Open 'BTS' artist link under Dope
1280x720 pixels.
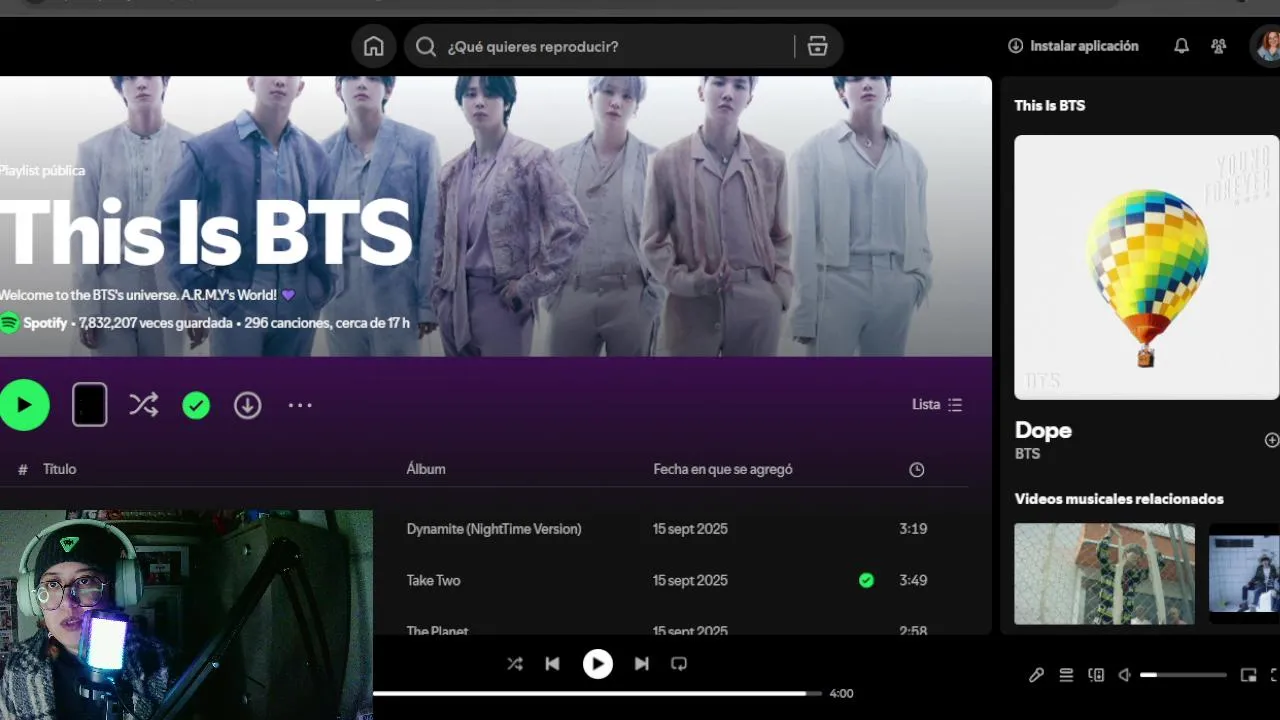1027,454
